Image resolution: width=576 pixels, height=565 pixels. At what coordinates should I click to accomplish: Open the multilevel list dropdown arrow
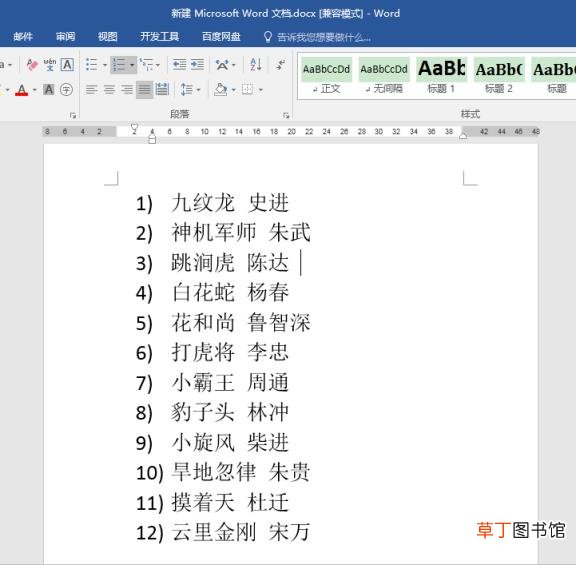(x=158, y=65)
